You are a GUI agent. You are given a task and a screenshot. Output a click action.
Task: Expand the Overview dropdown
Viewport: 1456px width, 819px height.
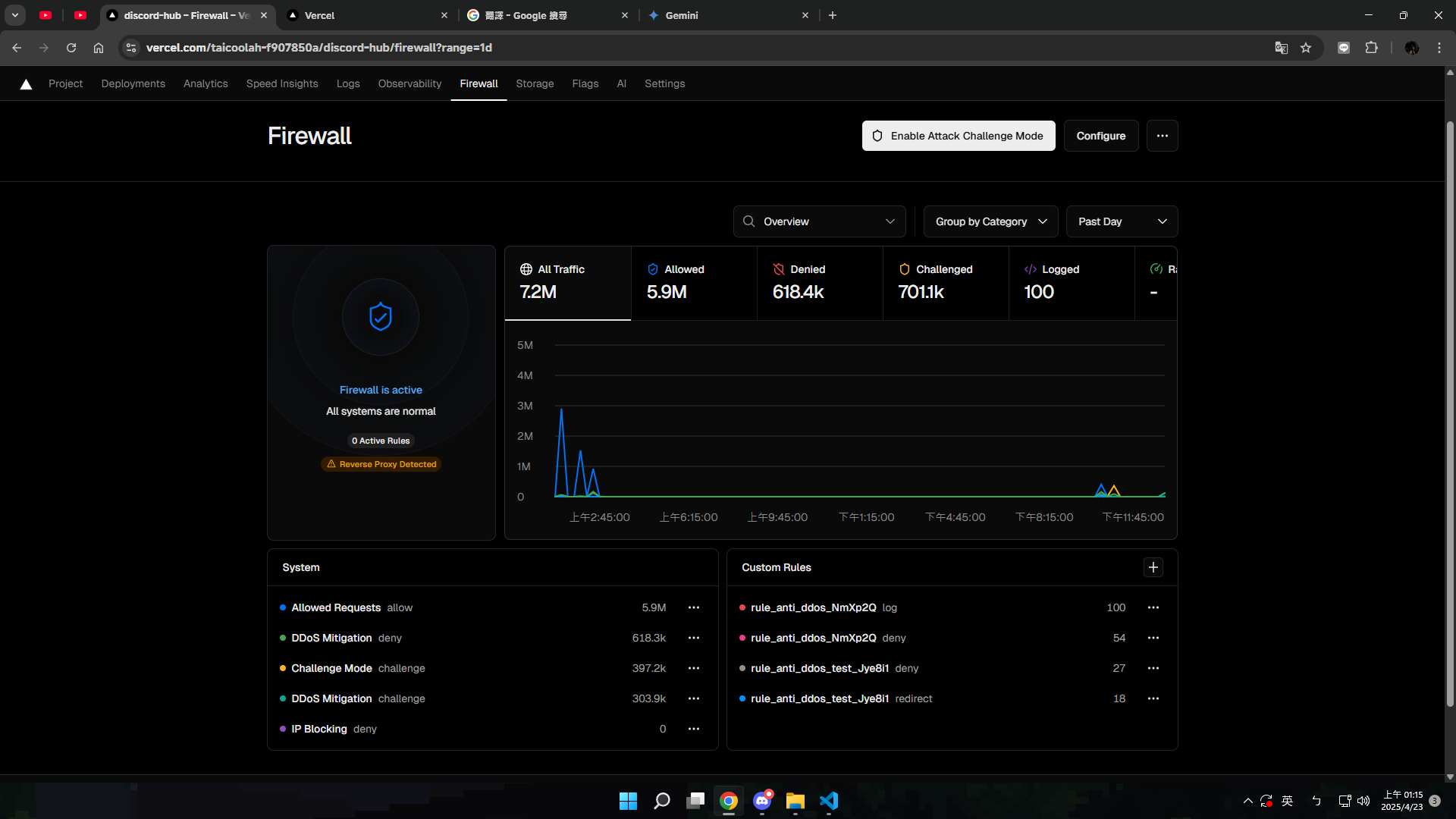coord(819,221)
